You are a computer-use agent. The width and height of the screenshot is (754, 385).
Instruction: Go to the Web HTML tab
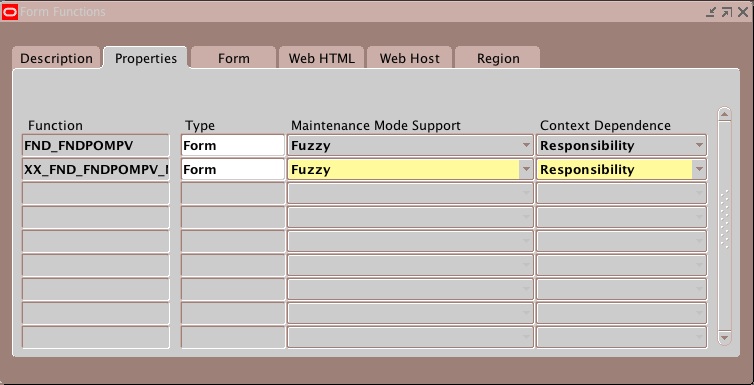tap(321, 58)
